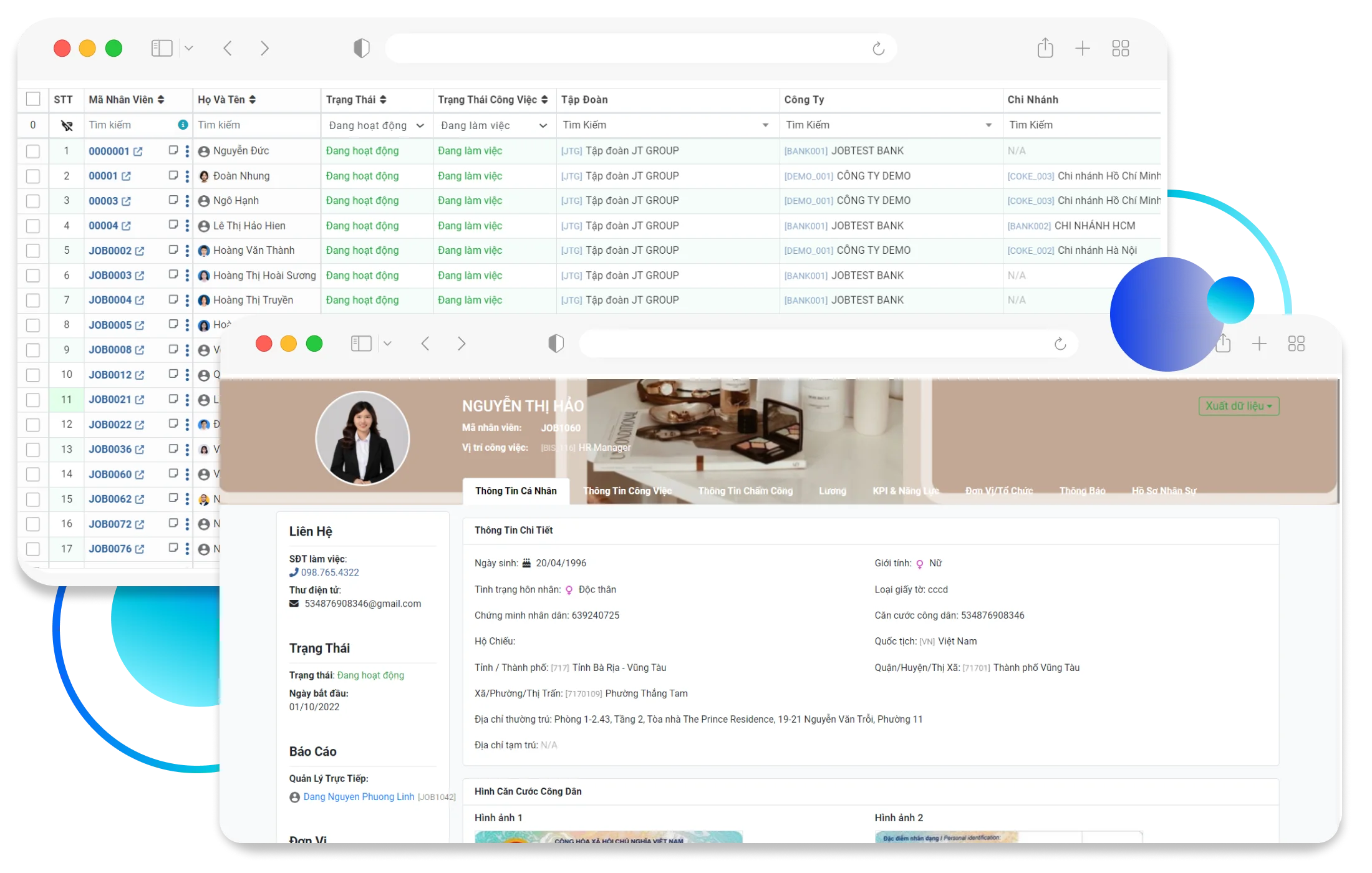Sort by Họ Và Tên column
The height and width of the screenshot is (873, 1372).
coord(253,100)
